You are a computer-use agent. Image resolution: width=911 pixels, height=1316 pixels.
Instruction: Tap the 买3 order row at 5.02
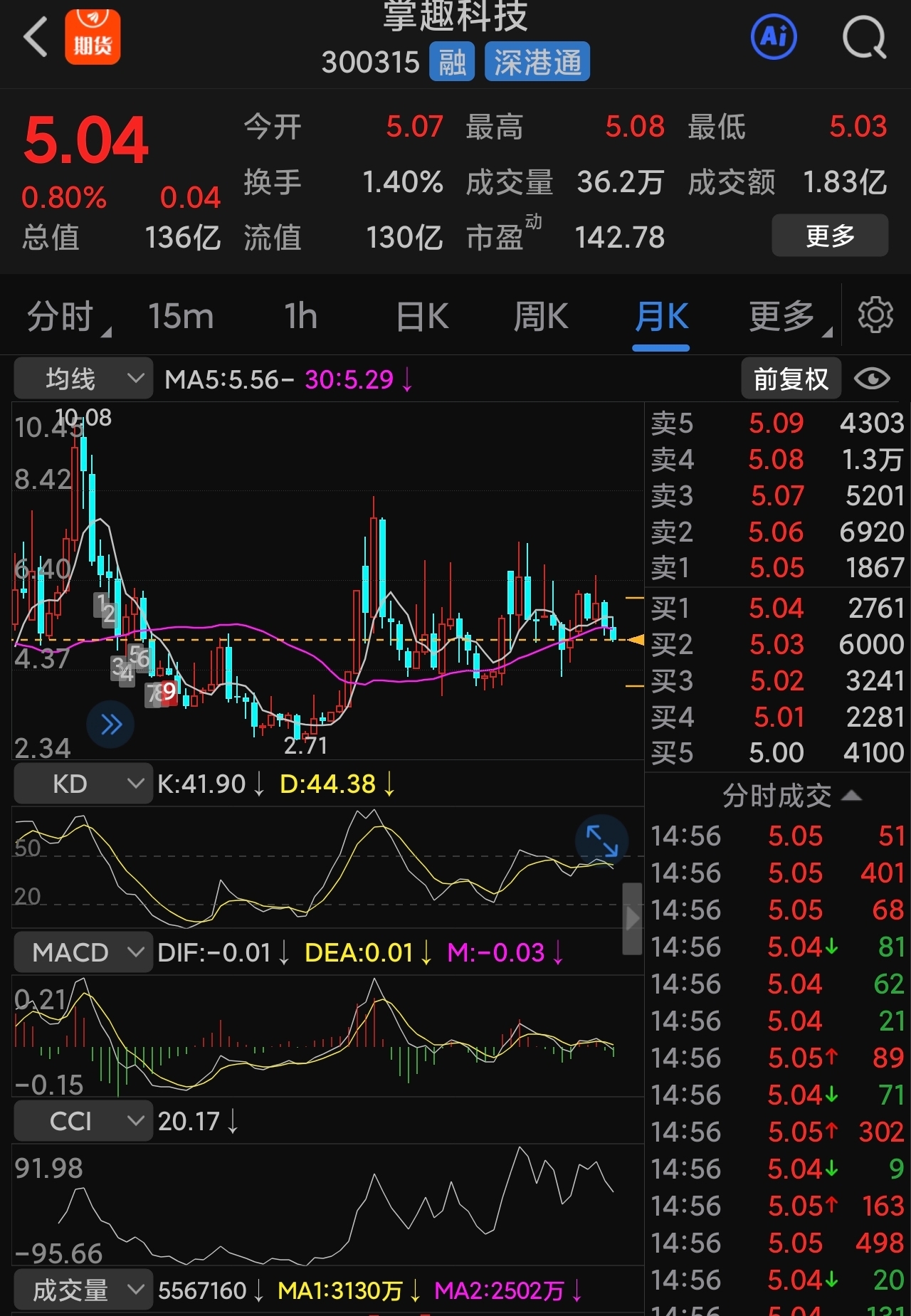(777, 680)
